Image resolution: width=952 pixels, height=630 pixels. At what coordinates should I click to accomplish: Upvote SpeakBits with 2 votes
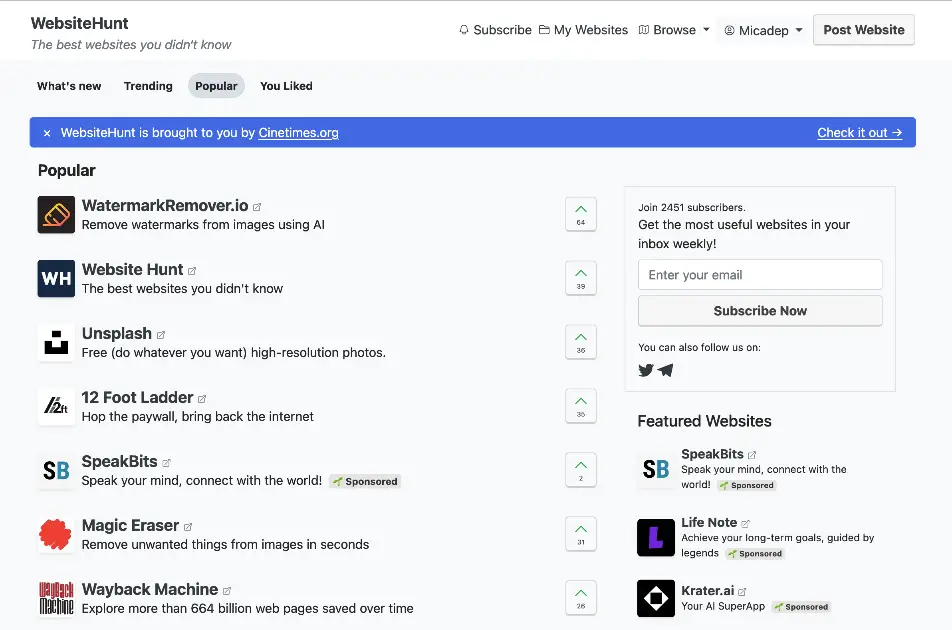(x=581, y=470)
